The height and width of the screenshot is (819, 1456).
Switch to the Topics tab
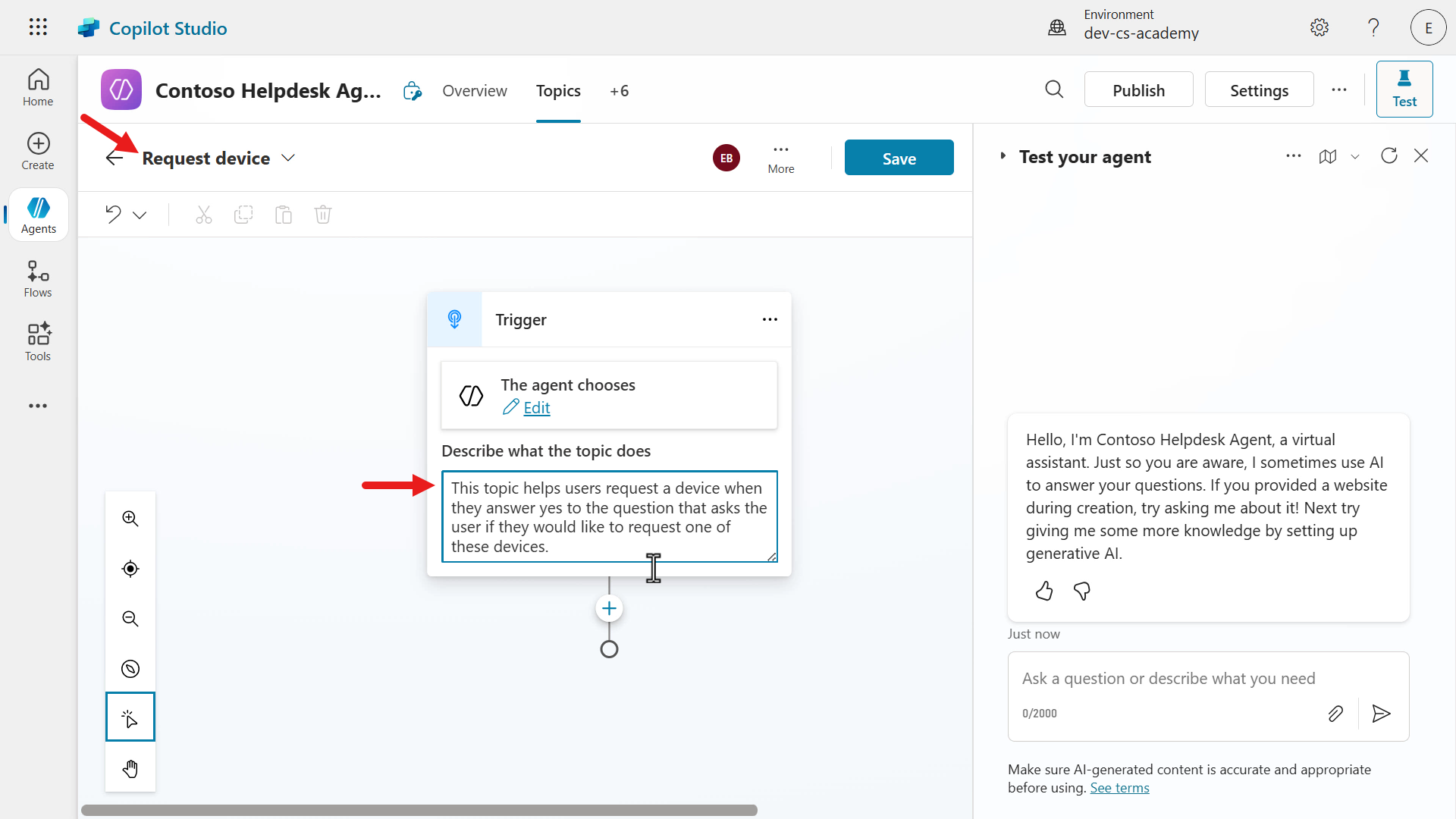(558, 90)
